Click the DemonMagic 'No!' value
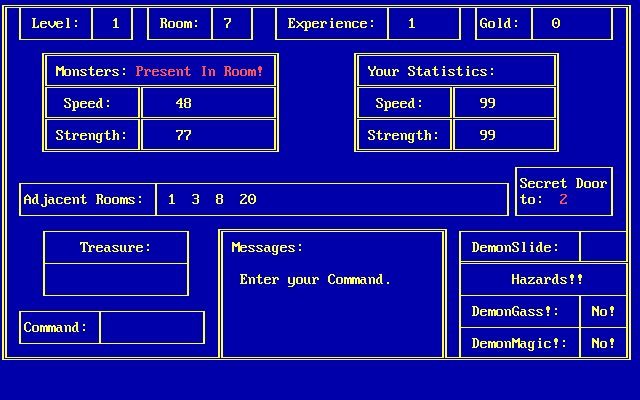640x400 pixels. tap(603, 343)
